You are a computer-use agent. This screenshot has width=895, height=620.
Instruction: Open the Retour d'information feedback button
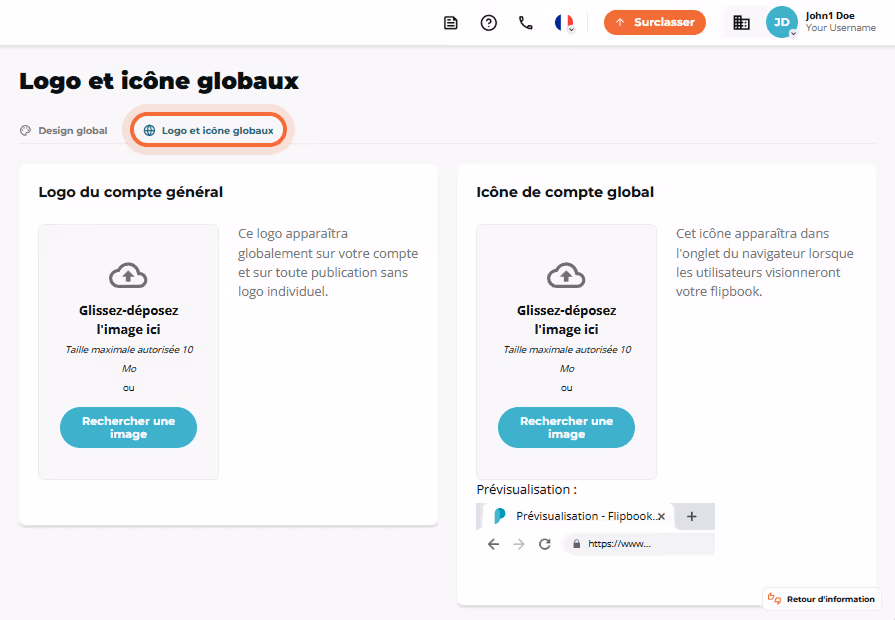coord(821,599)
